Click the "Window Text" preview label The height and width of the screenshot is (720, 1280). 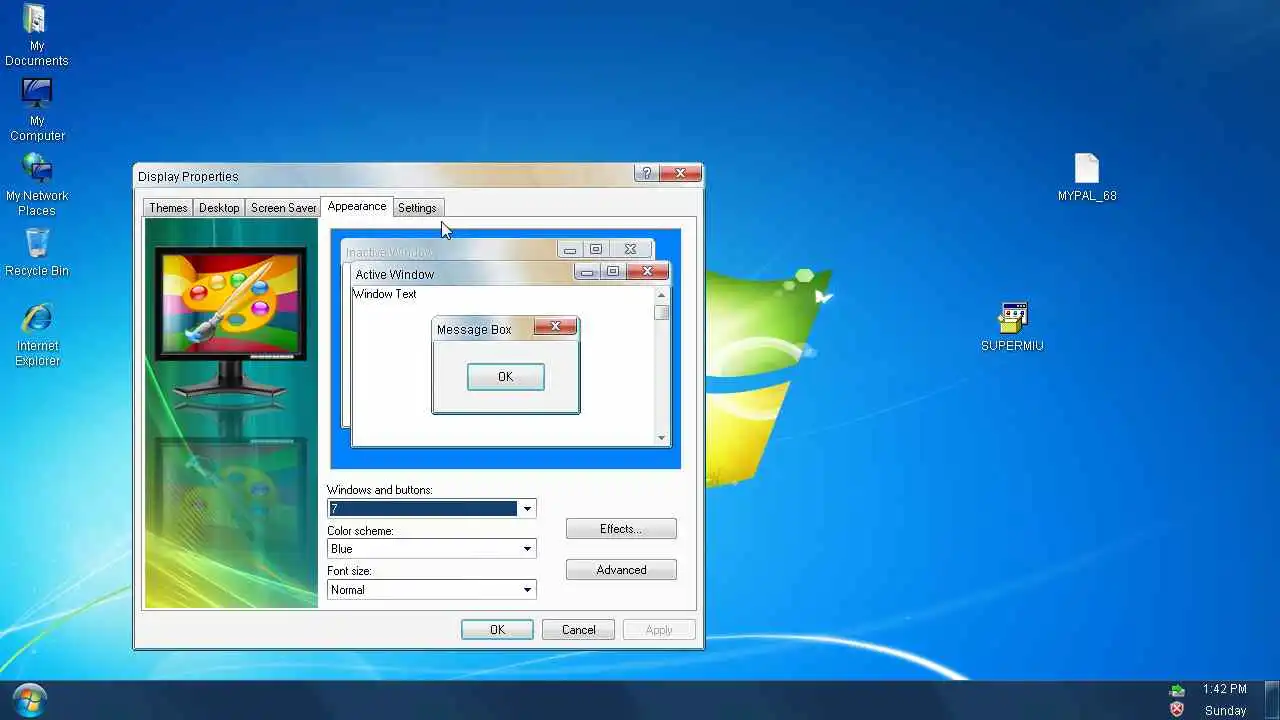384,294
